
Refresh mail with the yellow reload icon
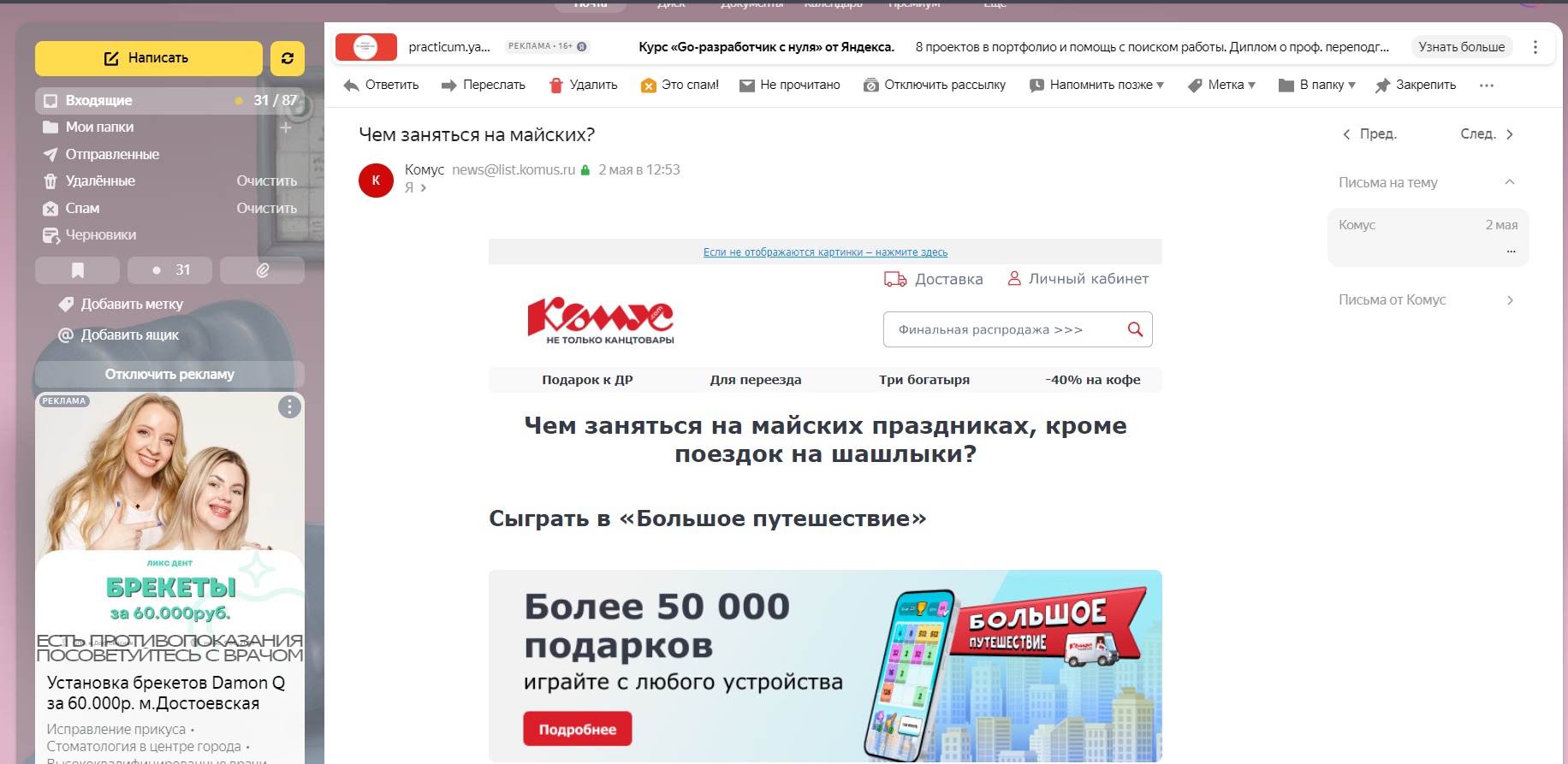pyautogui.click(x=288, y=58)
